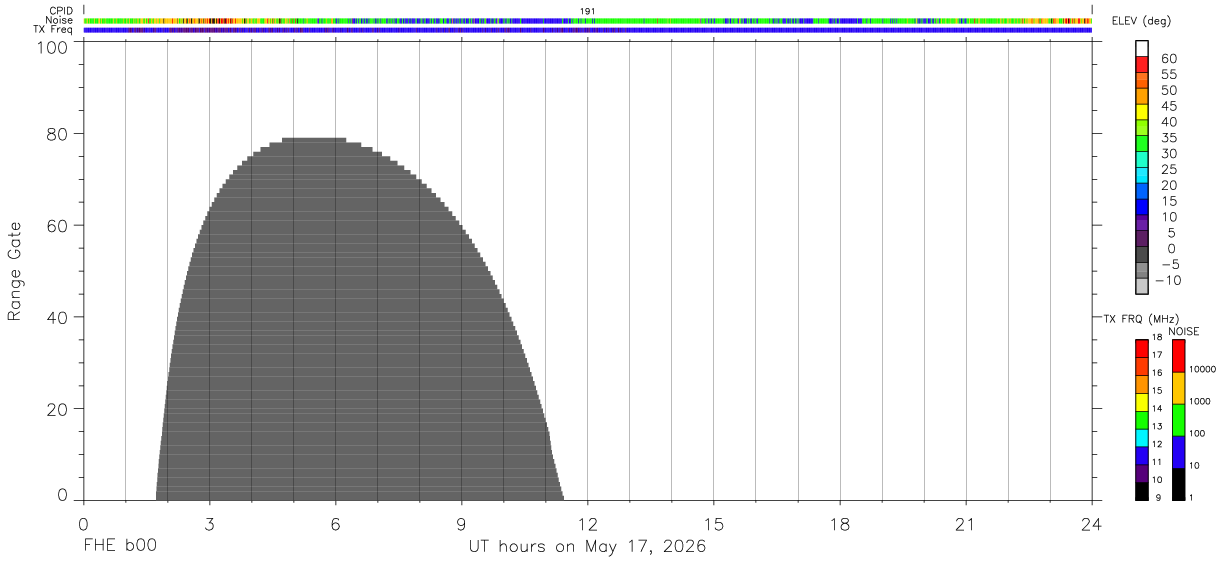The height and width of the screenshot is (567, 1228).
Task: Click the 'Range Gate' y-axis label
Action: click(15, 271)
